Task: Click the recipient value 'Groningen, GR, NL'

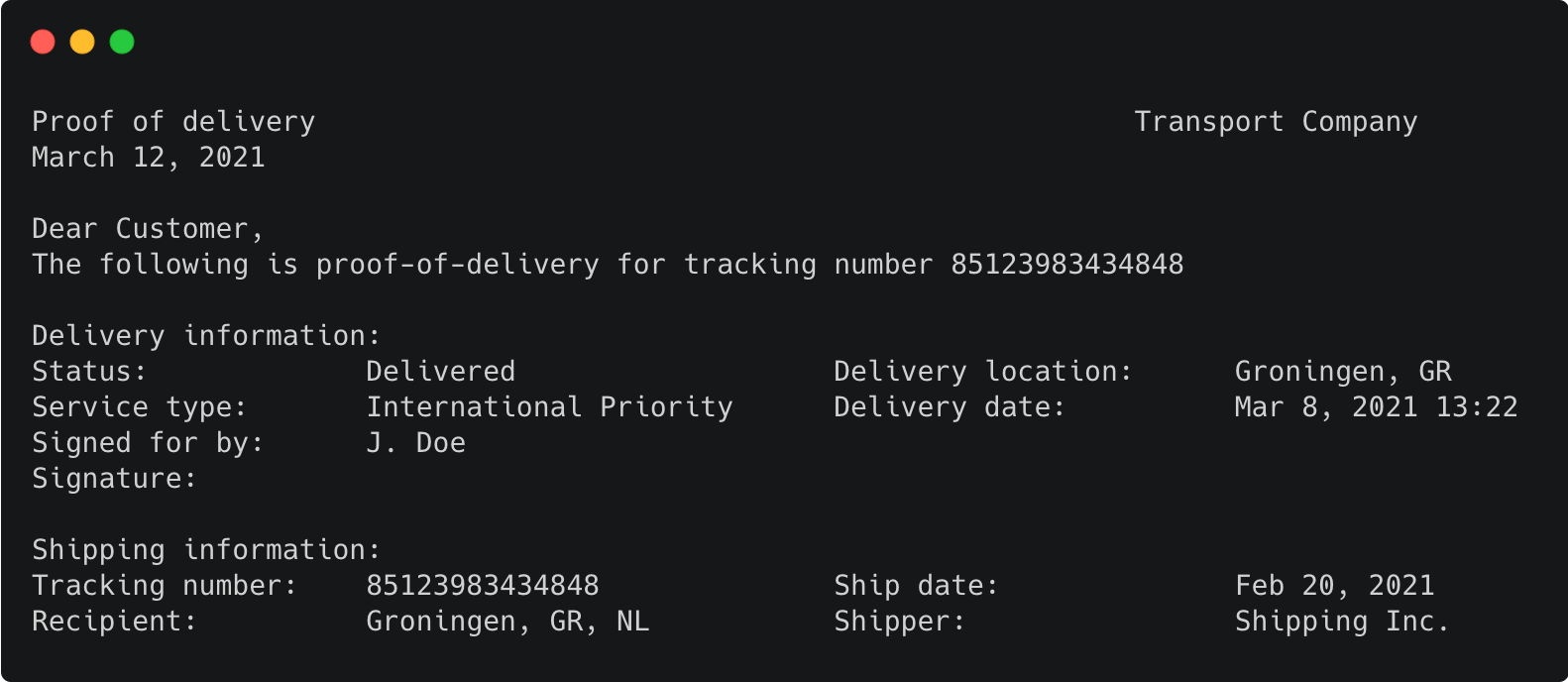Action: (507, 622)
